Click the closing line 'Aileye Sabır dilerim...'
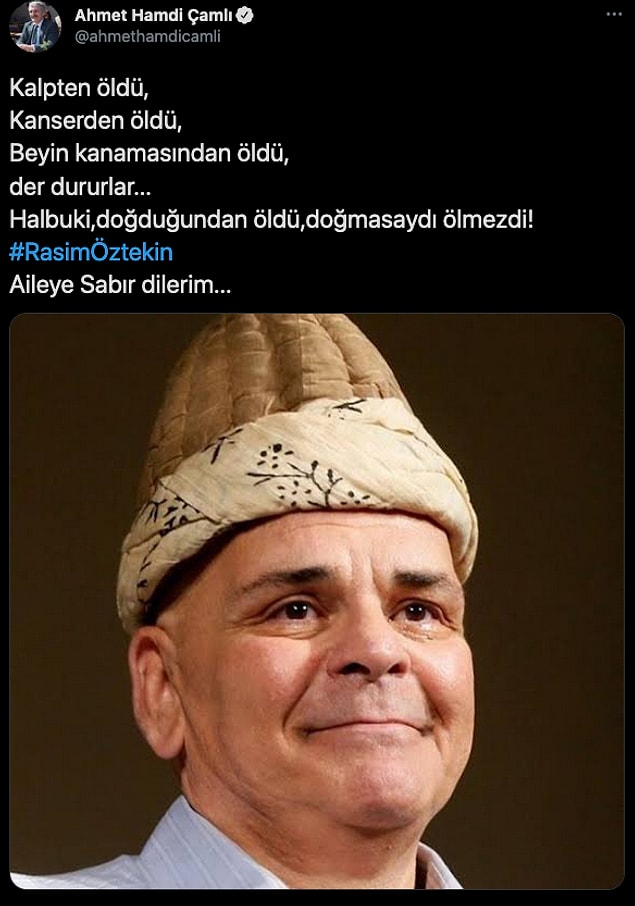 pos(120,285)
